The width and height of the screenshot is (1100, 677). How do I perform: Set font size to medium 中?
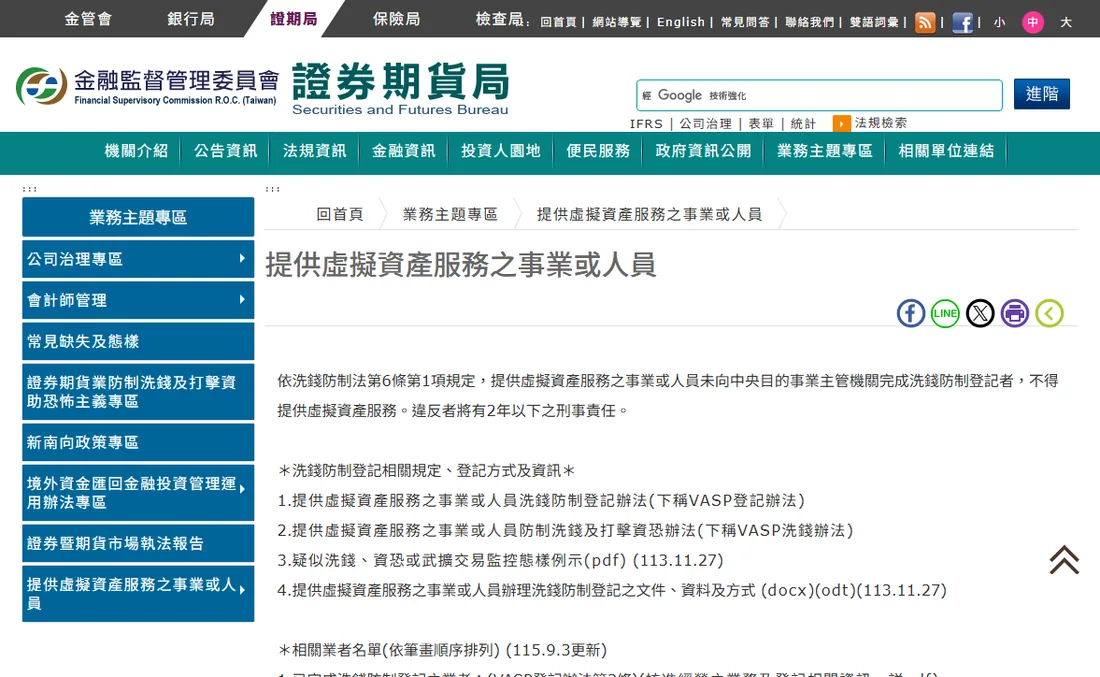pos(1033,22)
